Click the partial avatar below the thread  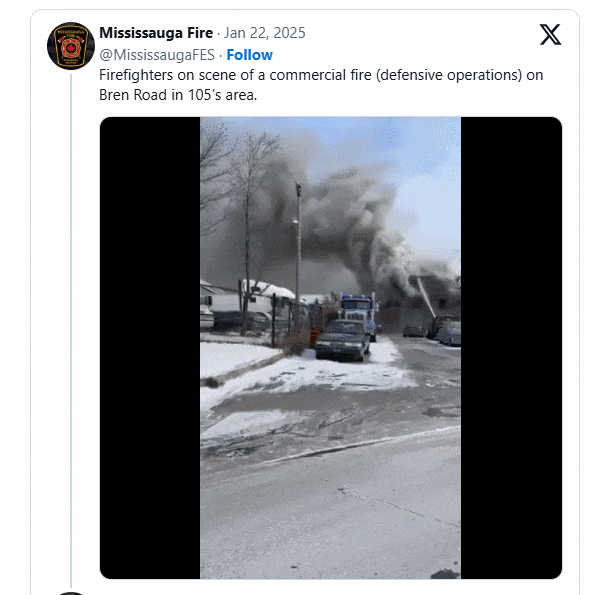pos(71,593)
